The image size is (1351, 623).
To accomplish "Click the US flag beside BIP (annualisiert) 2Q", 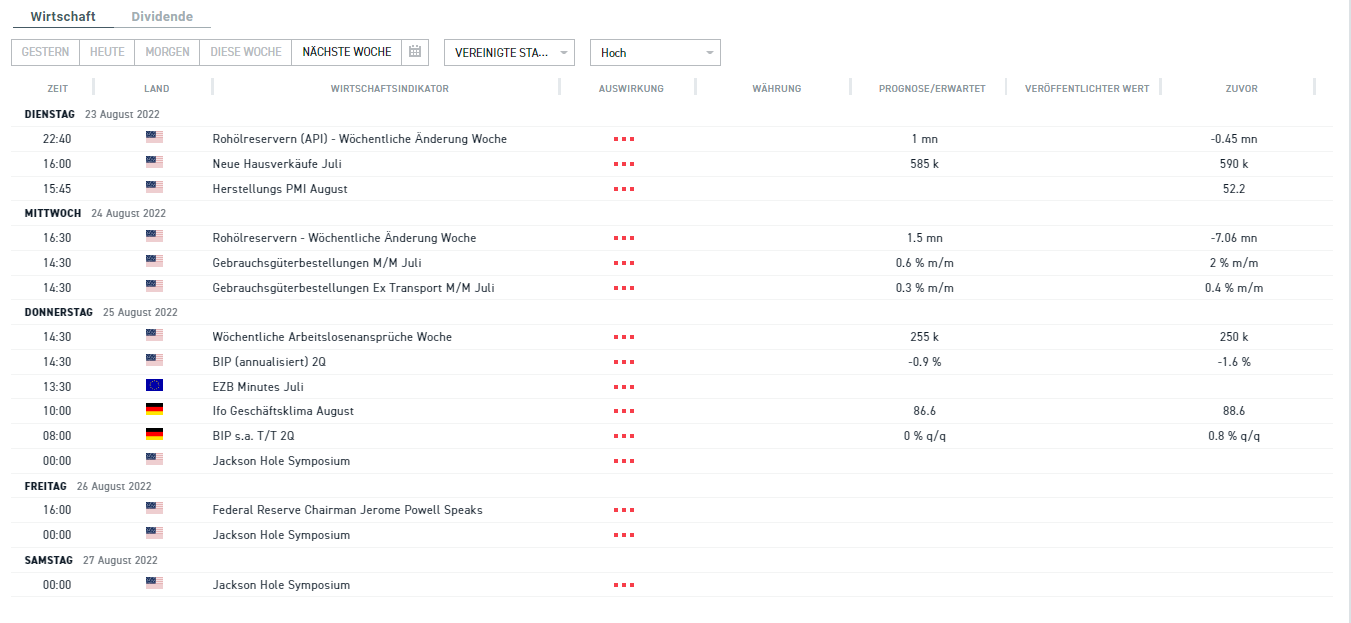I will [154, 361].
